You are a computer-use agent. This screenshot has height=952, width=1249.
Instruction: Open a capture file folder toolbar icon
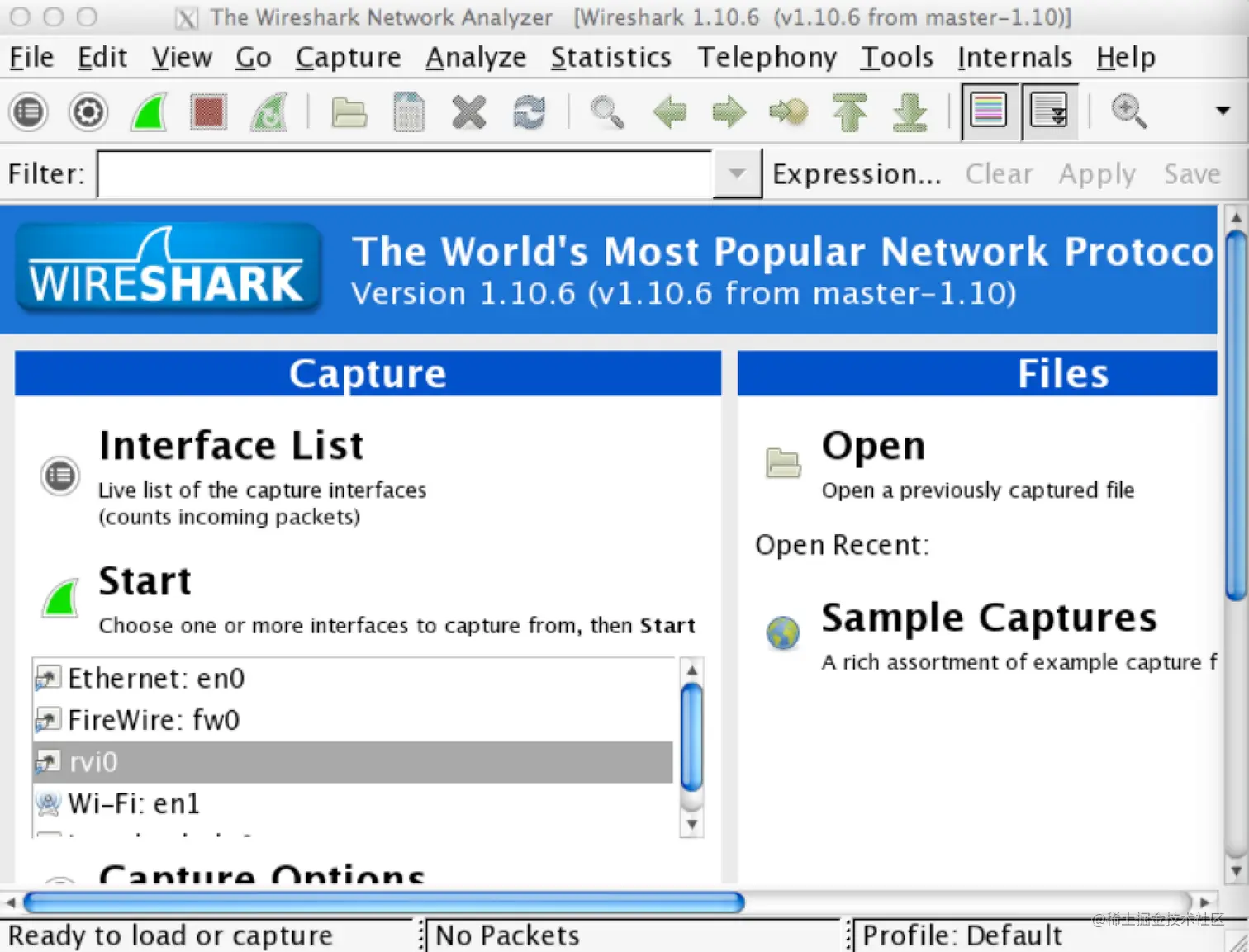349,111
